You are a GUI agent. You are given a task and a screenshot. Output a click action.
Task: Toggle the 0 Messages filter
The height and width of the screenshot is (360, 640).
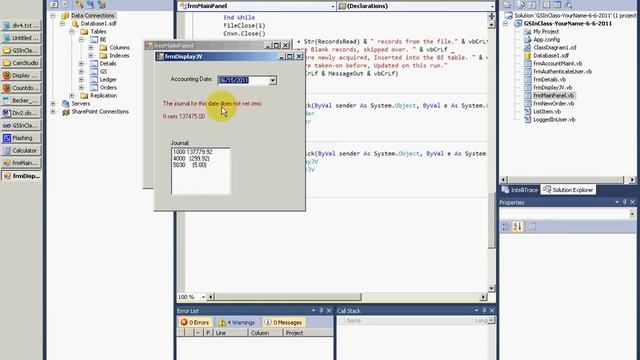coord(283,322)
